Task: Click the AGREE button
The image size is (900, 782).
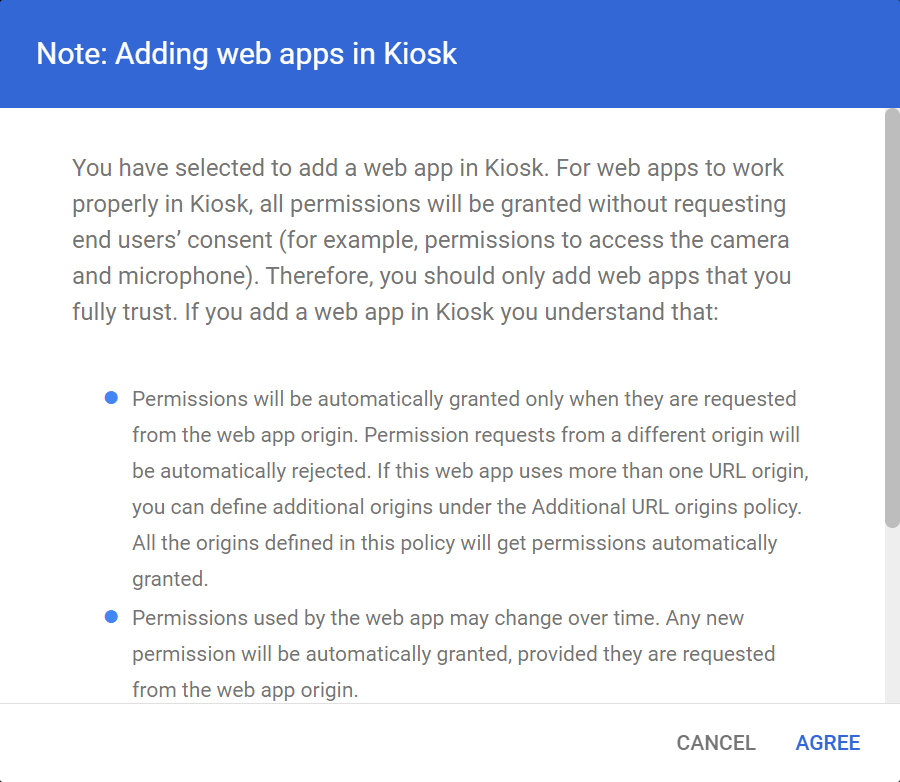Action: click(x=827, y=743)
